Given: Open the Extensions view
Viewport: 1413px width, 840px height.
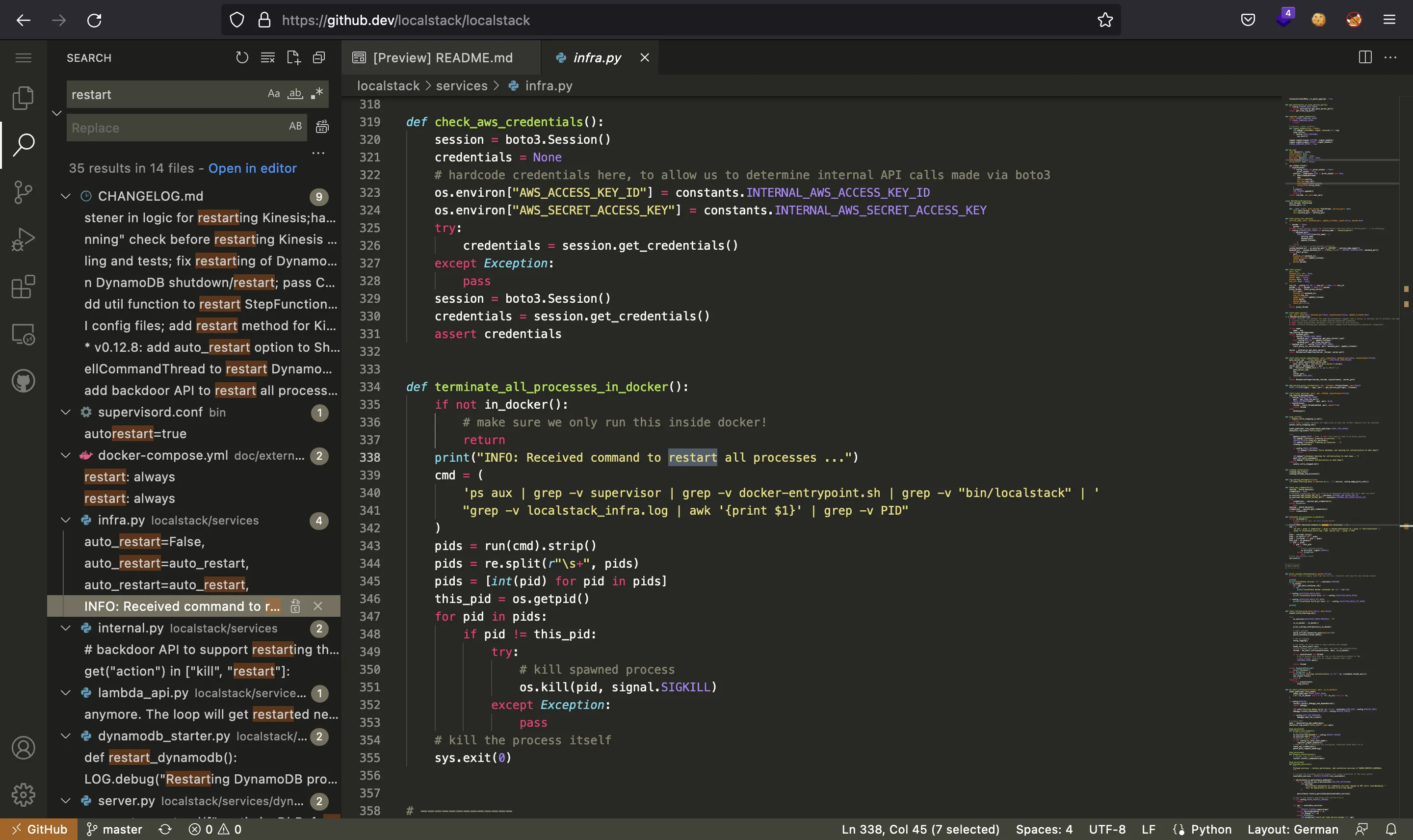Looking at the screenshot, I should pyautogui.click(x=23, y=287).
